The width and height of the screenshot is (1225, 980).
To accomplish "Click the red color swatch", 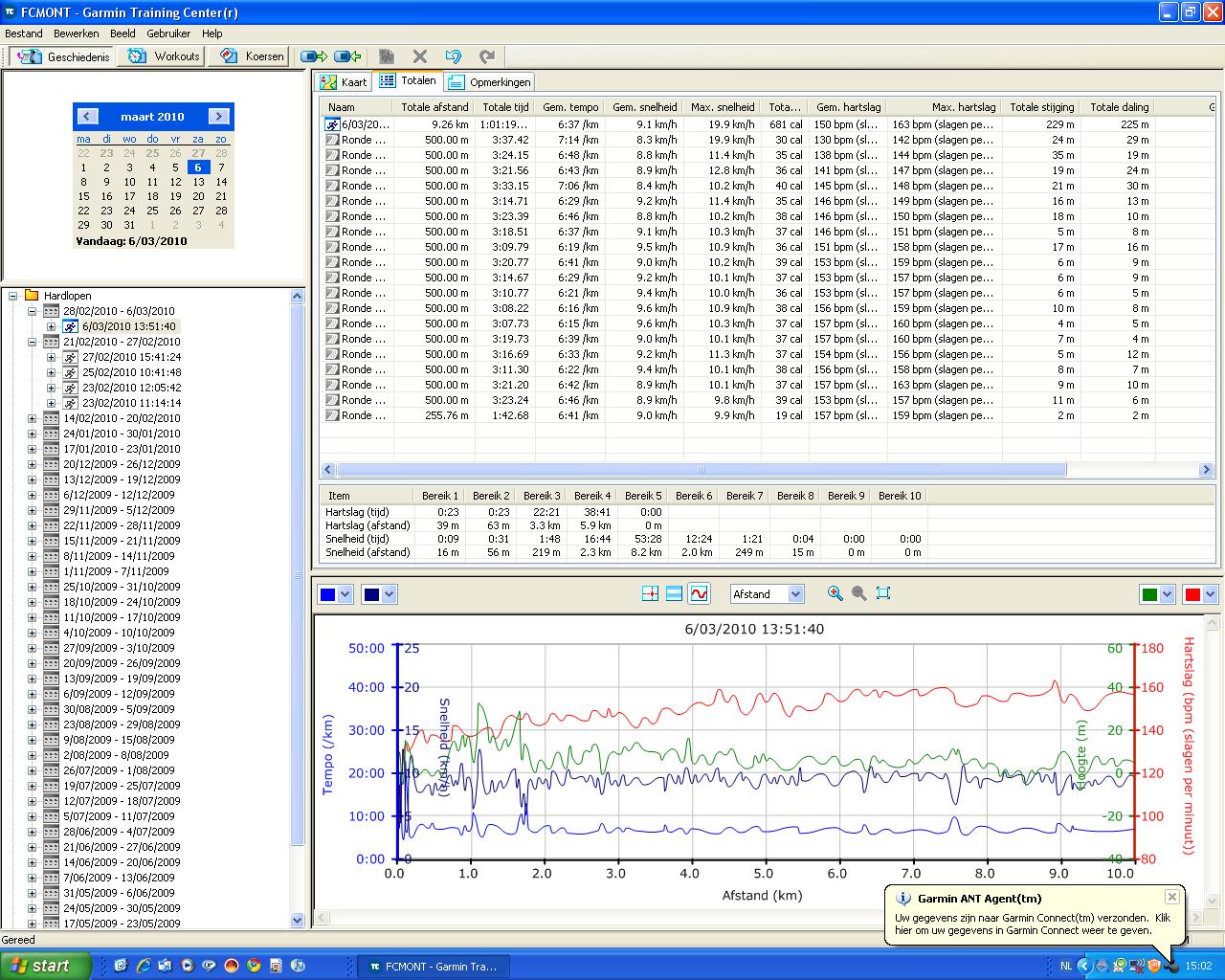I will coord(1192,594).
